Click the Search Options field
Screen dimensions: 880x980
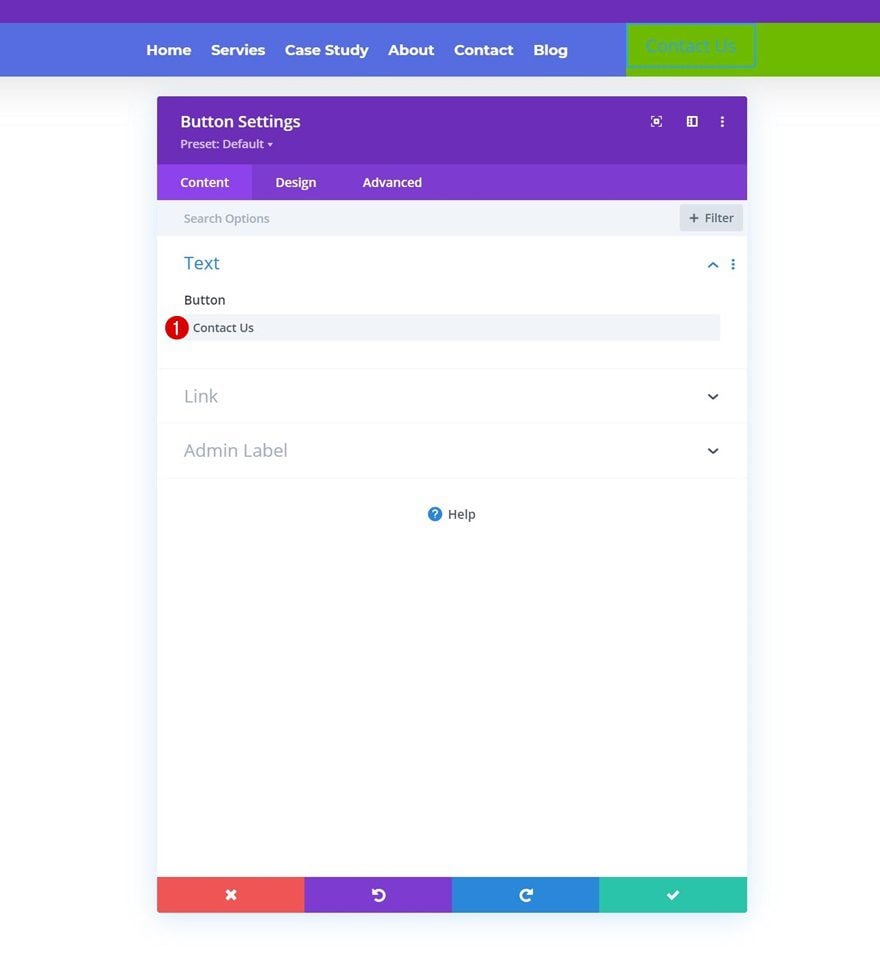click(419, 218)
